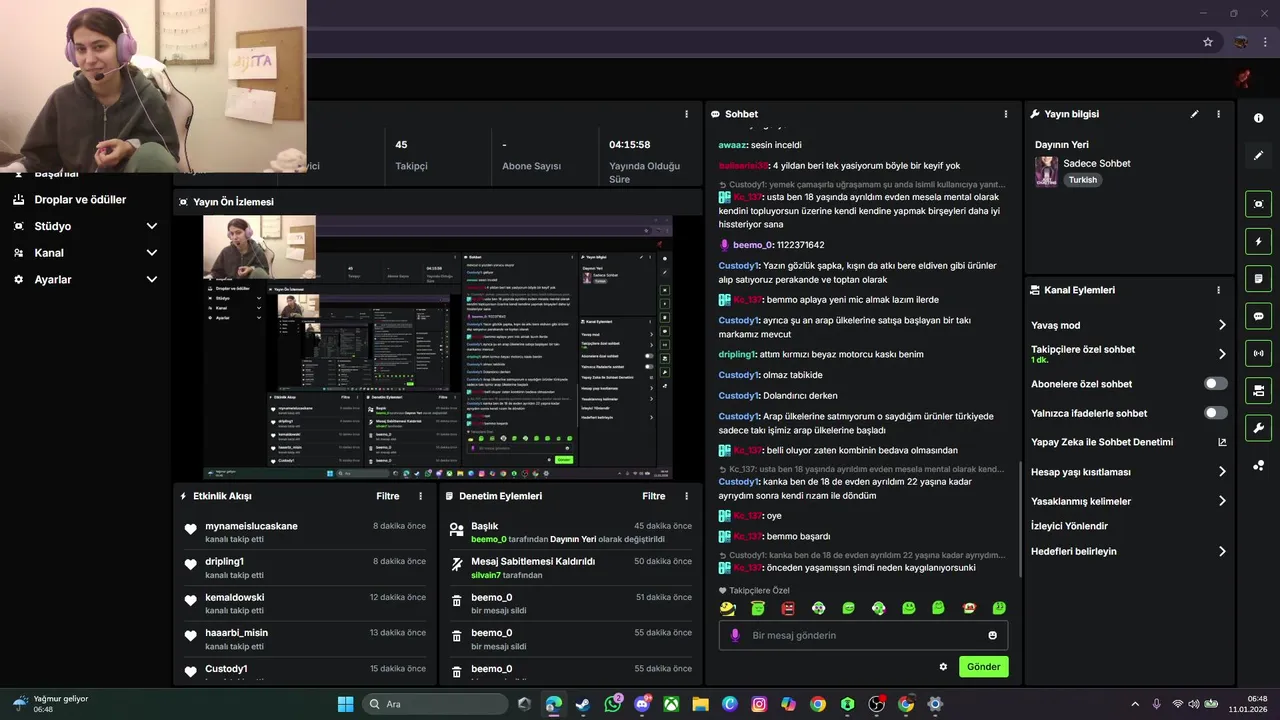Edit stream info with the Yayın bilgisi pencil
Viewport: 1280px width, 720px height.
pos(1194,114)
